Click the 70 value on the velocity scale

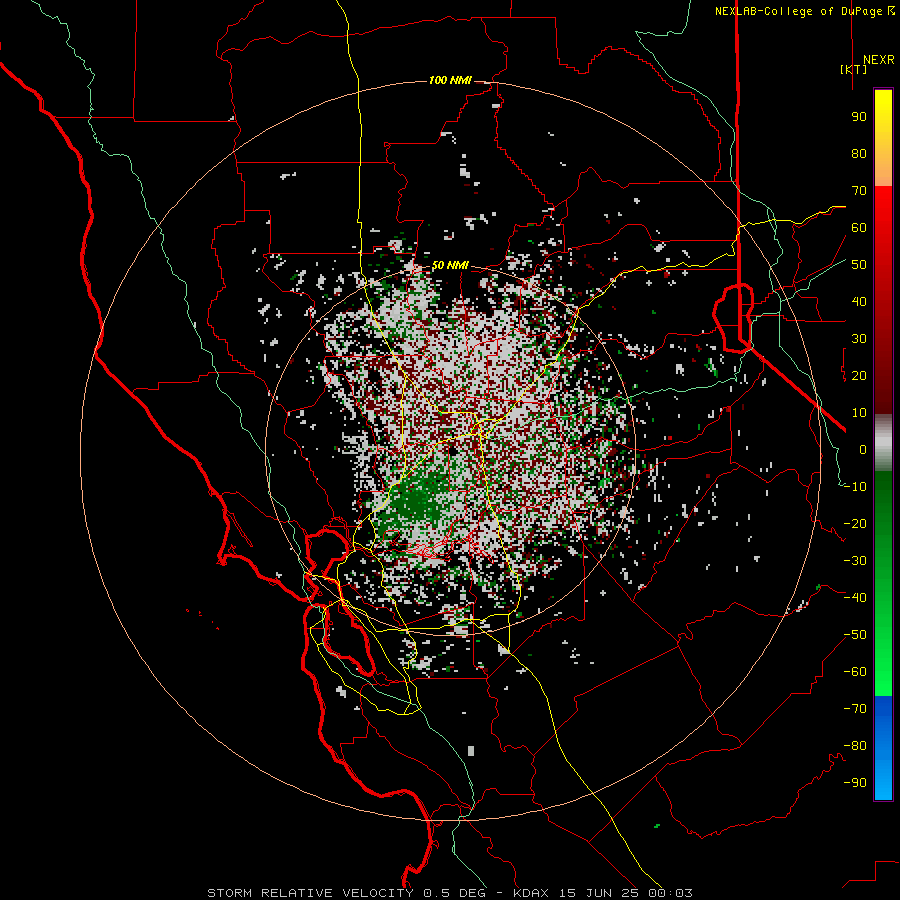pos(859,191)
